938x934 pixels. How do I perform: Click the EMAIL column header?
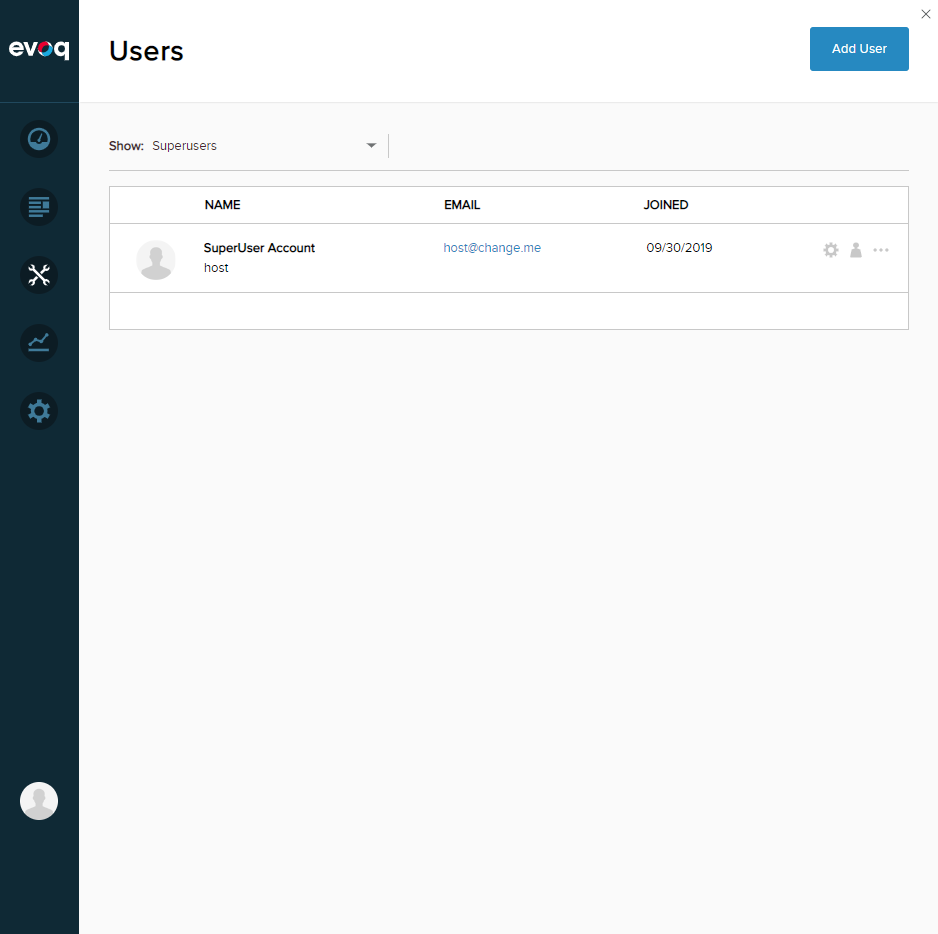[x=462, y=205]
